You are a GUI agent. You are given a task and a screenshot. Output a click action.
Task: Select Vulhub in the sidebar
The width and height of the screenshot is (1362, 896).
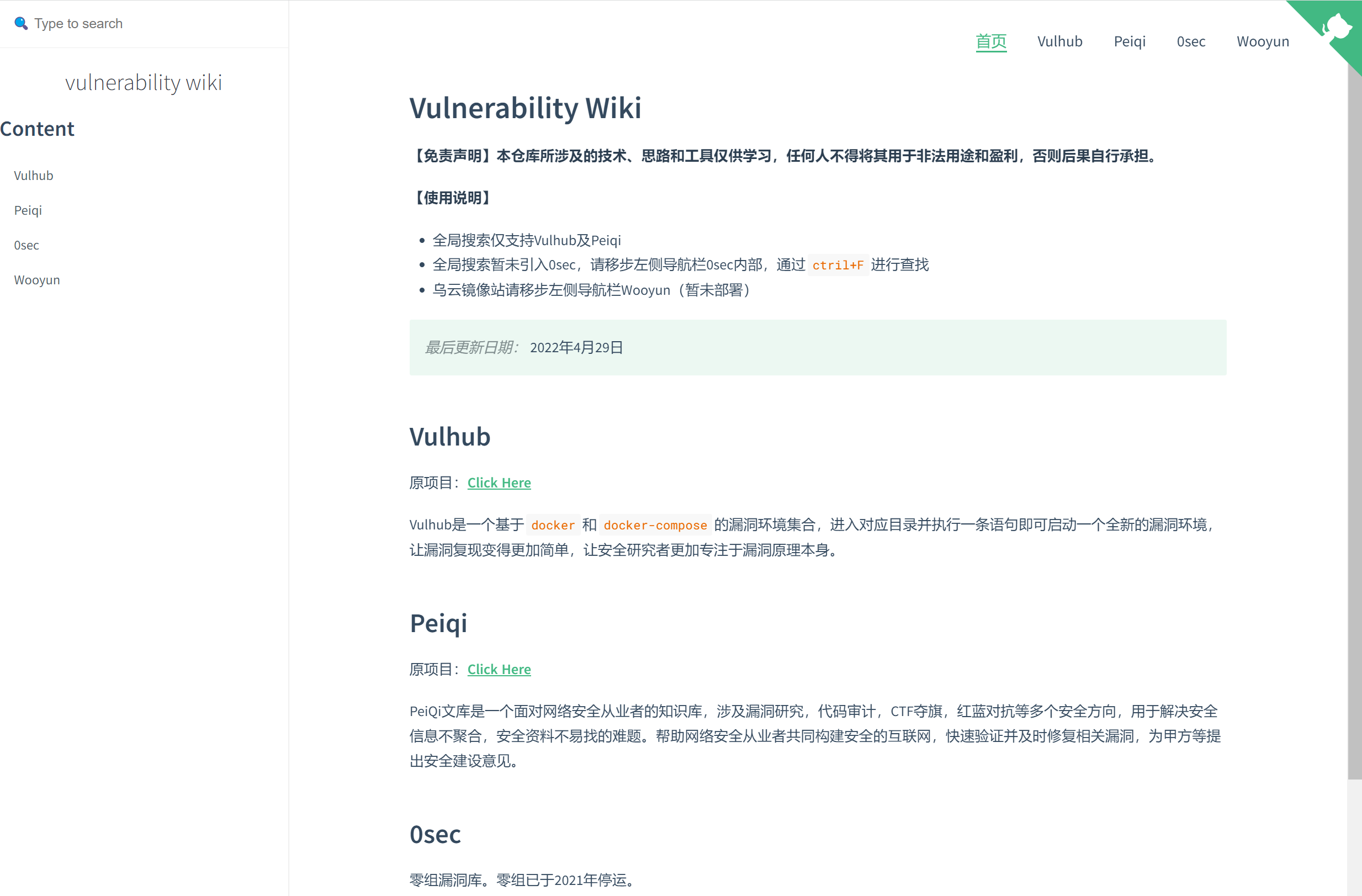pyautogui.click(x=33, y=176)
